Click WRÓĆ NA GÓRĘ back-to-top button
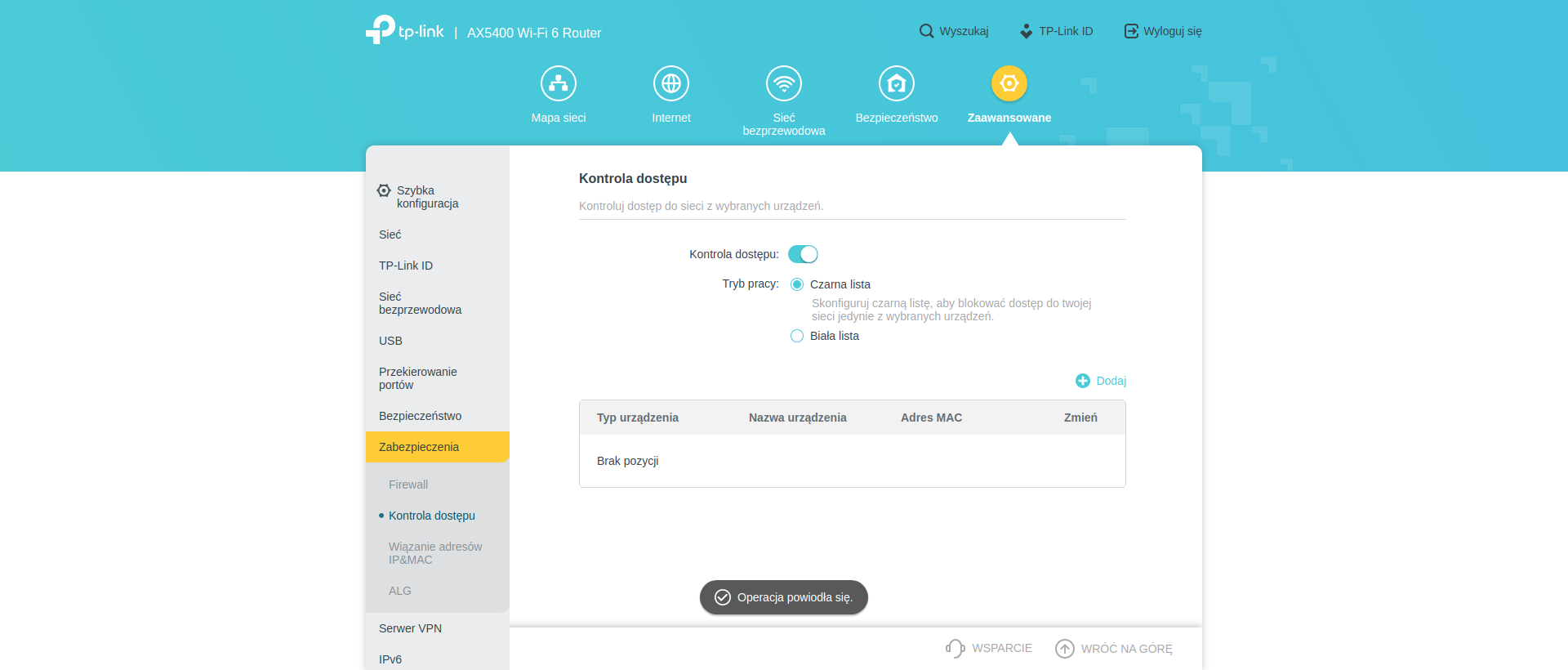The width and height of the screenshot is (1568, 670). [1114, 648]
